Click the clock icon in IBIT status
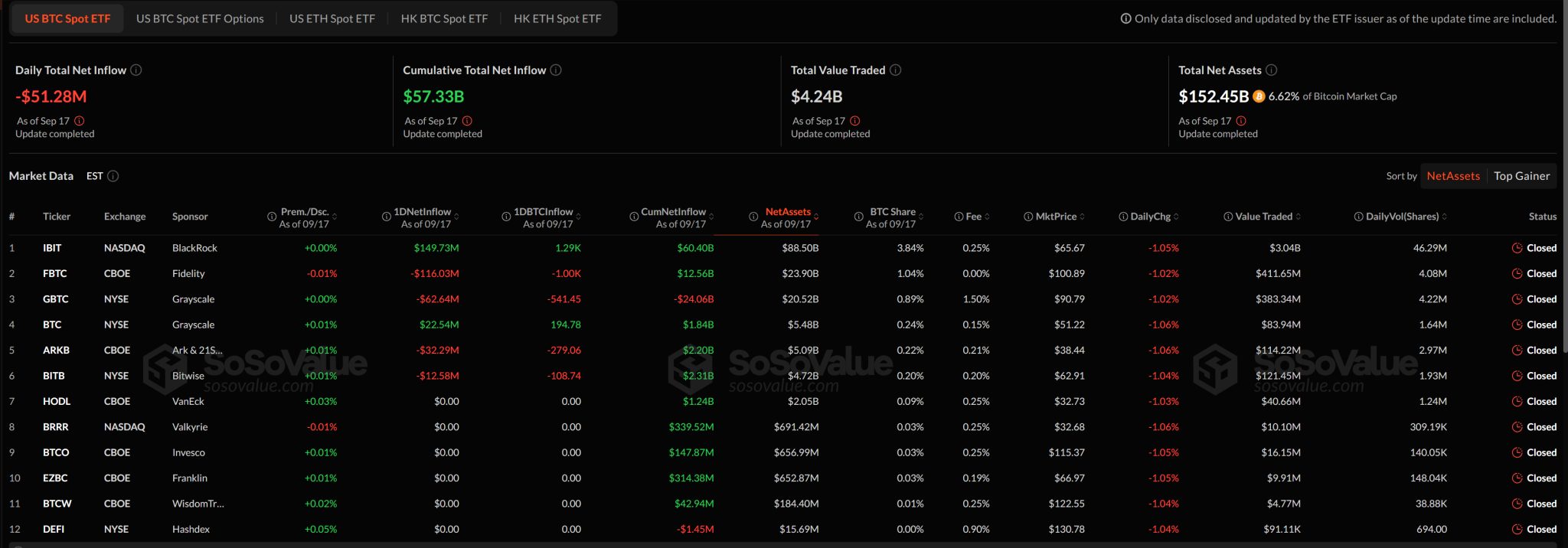Image resolution: width=1568 pixels, height=548 pixels. coord(1517,248)
